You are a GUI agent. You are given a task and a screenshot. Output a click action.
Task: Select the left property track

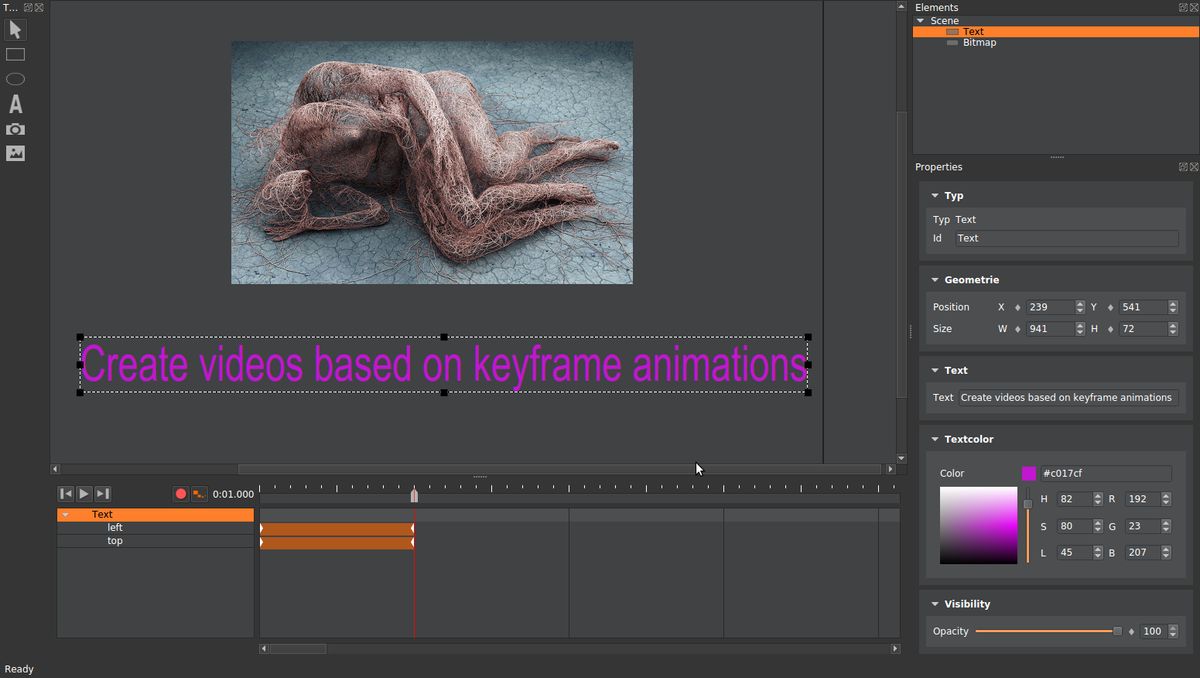[x=114, y=527]
